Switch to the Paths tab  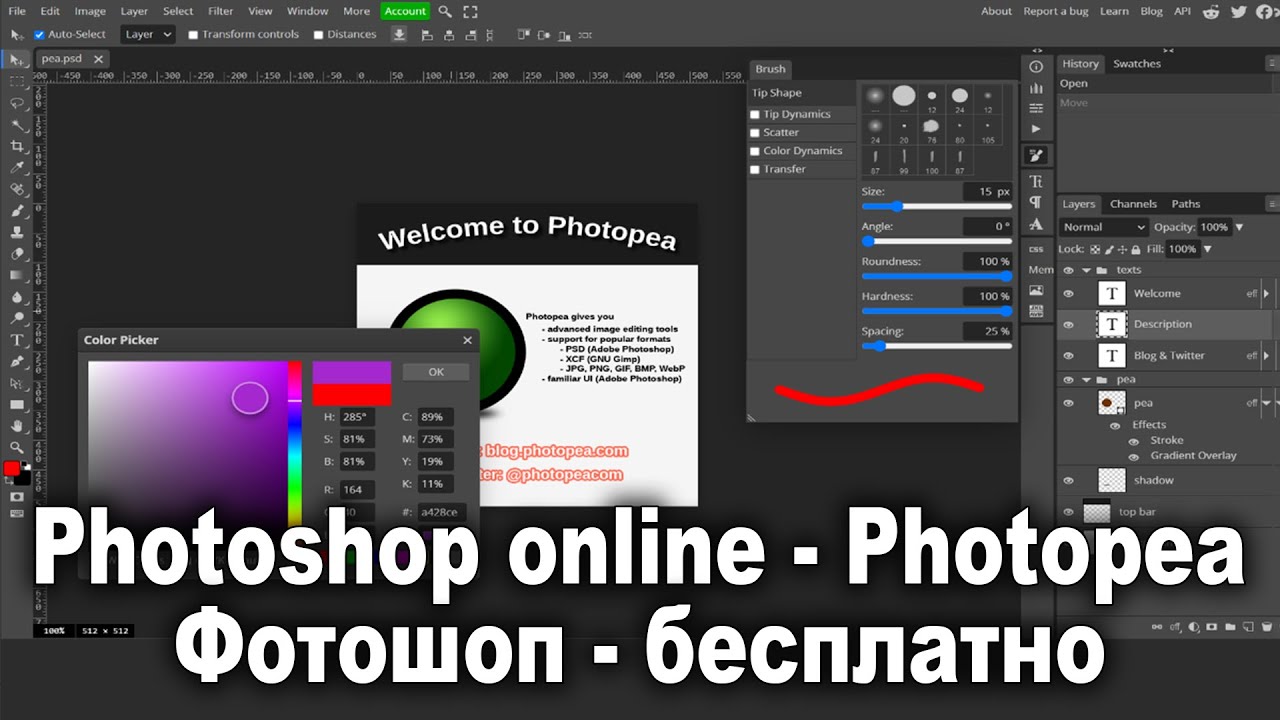click(1186, 204)
